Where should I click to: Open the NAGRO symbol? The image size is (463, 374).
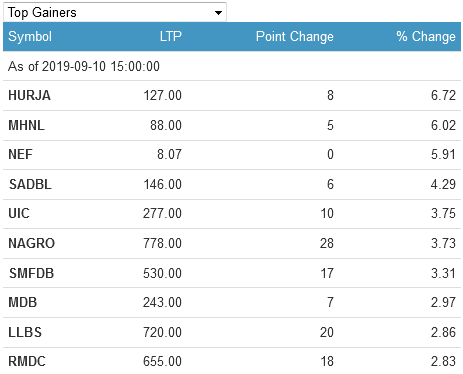point(31,243)
